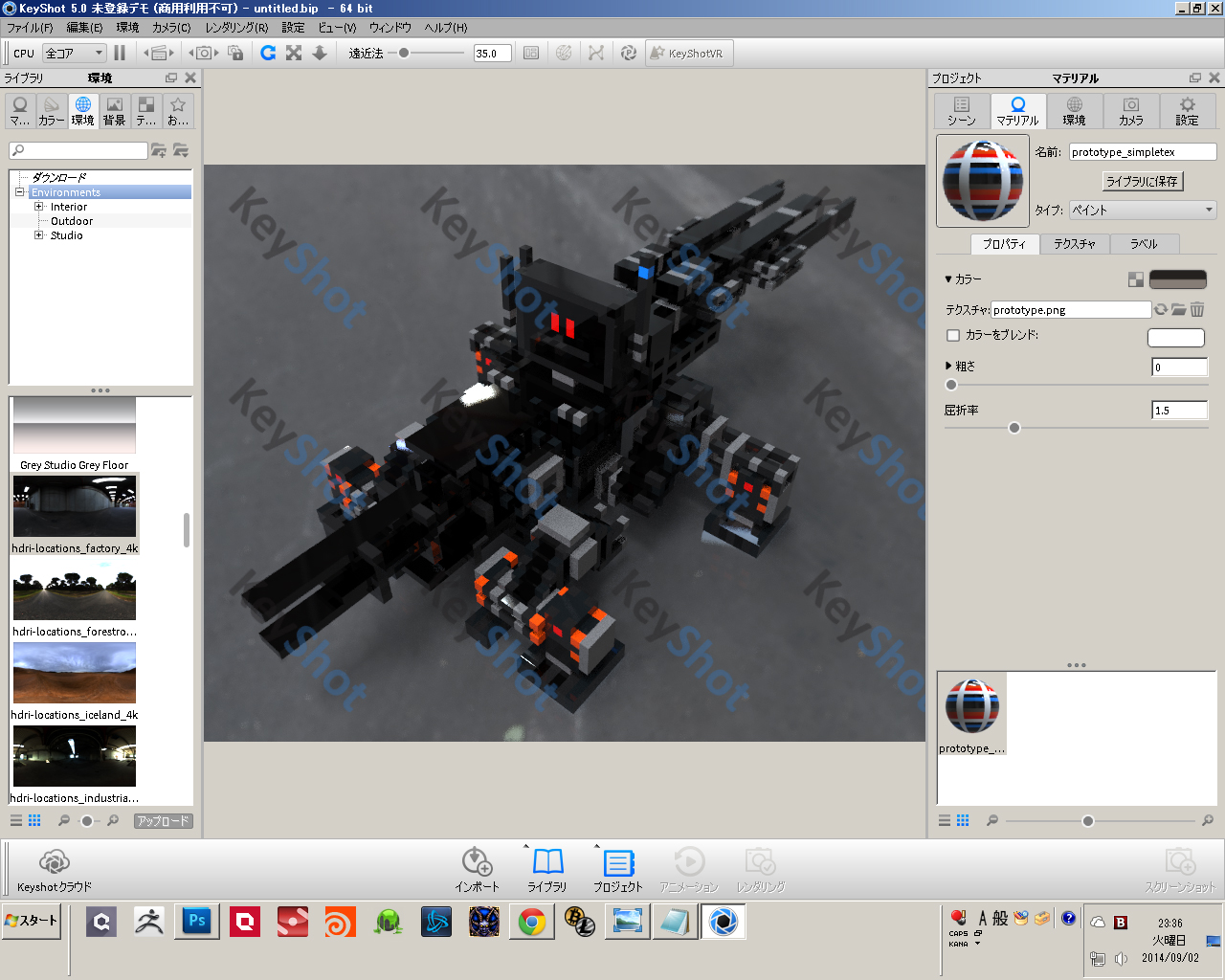
Task: Open the Favorites star library tab
Action: [178, 111]
